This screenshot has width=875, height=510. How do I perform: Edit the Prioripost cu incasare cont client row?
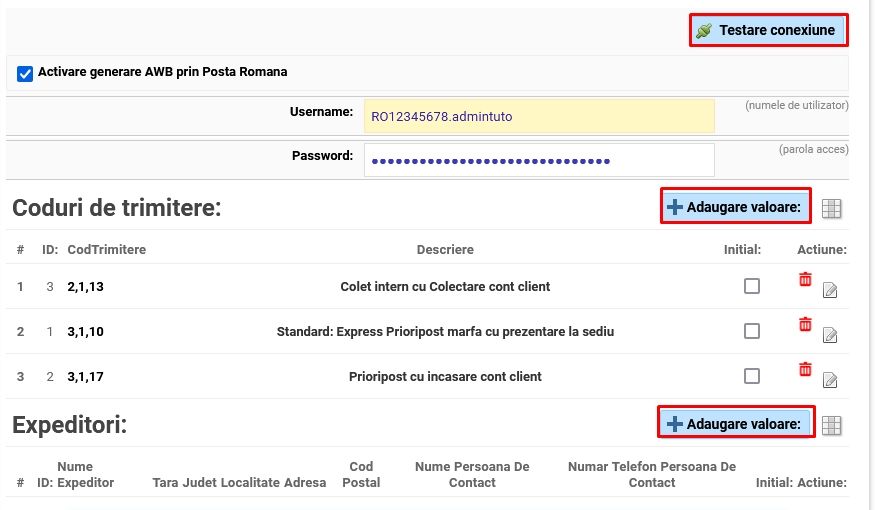830,380
